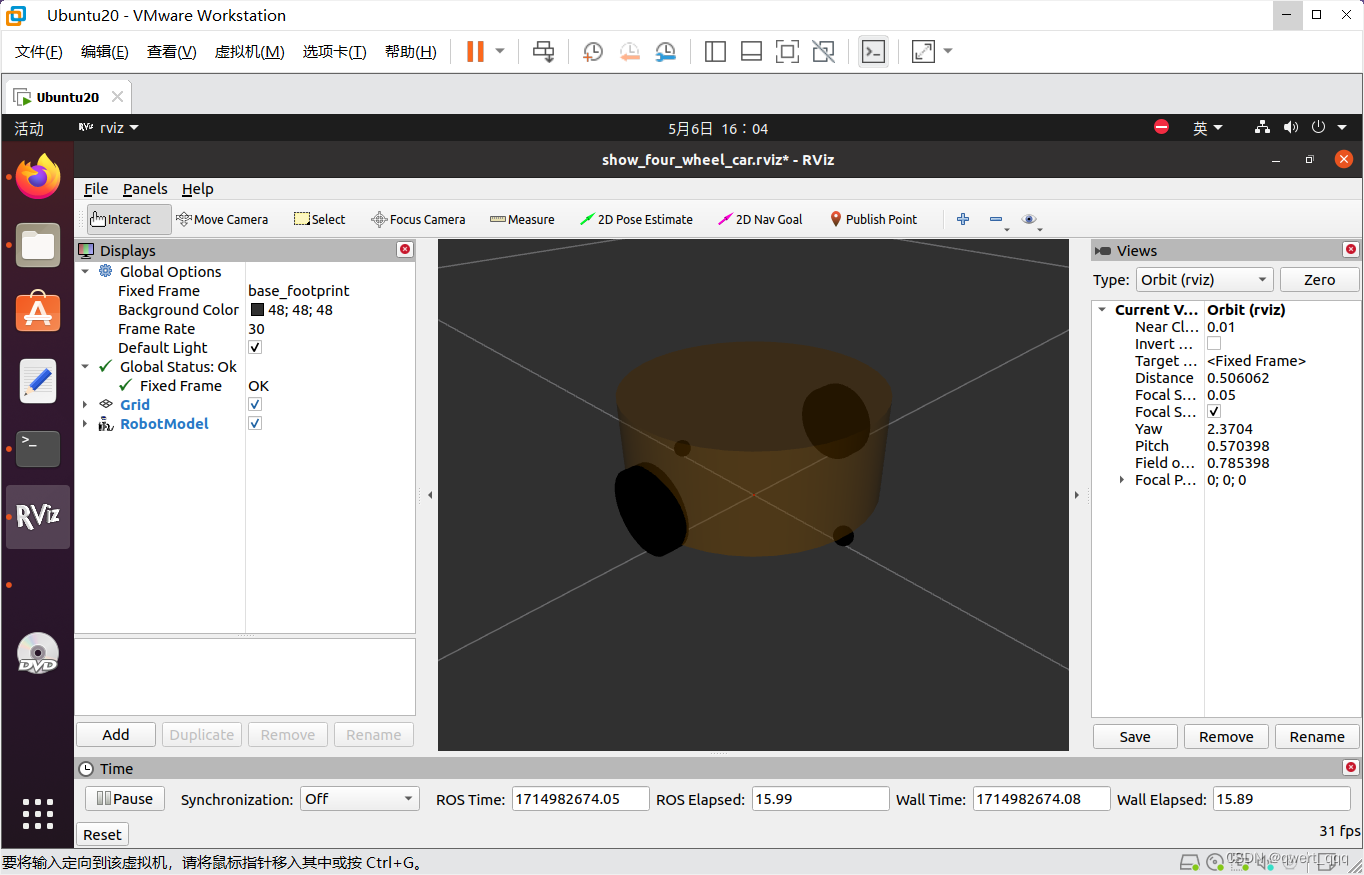Click the Pause time button

(x=125, y=799)
